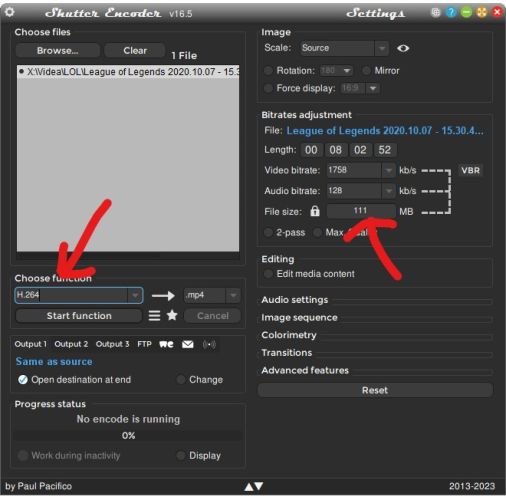Click the Clear button
The height and width of the screenshot is (500, 506).
(x=135, y=50)
